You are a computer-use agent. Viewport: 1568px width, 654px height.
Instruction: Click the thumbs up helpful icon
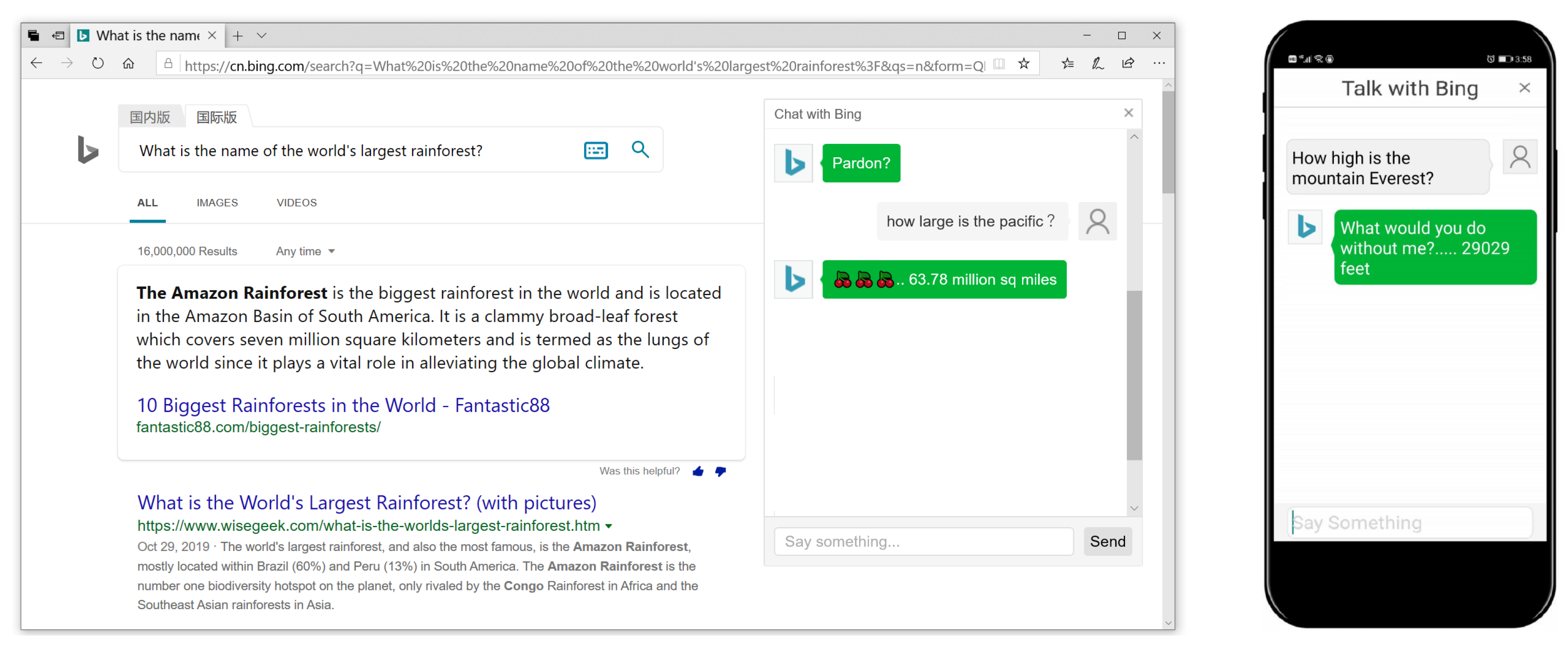[698, 472]
